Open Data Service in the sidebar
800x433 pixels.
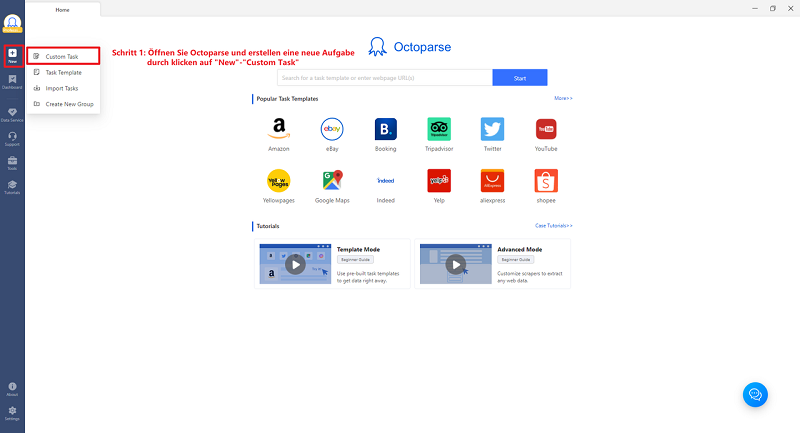pyautogui.click(x=12, y=114)
